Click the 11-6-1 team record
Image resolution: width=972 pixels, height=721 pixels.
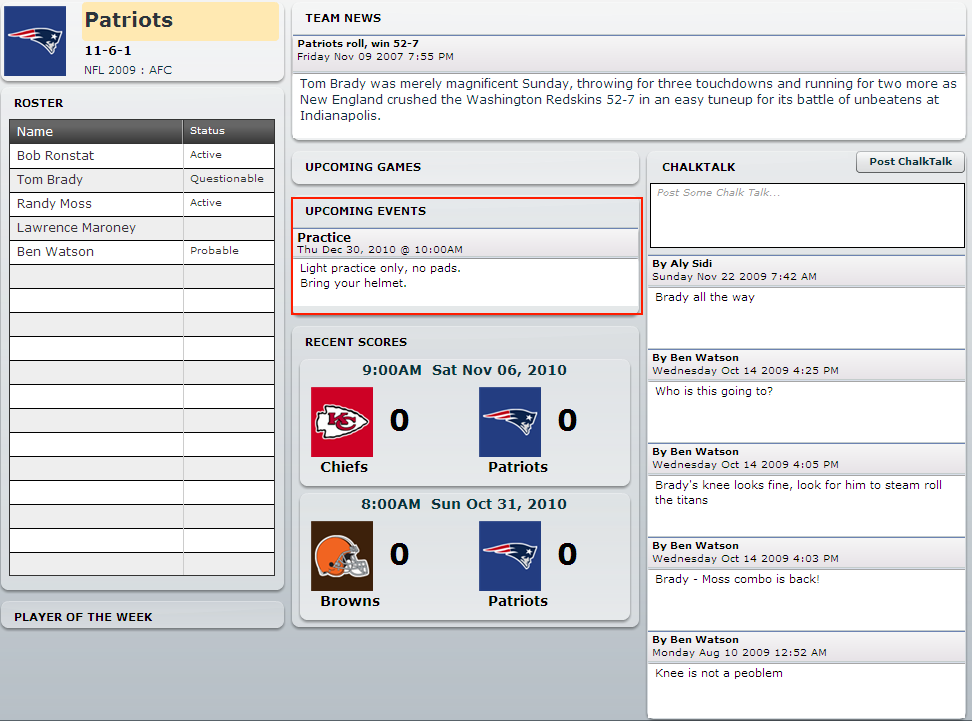pyautogui.click(x=108, y=51)
